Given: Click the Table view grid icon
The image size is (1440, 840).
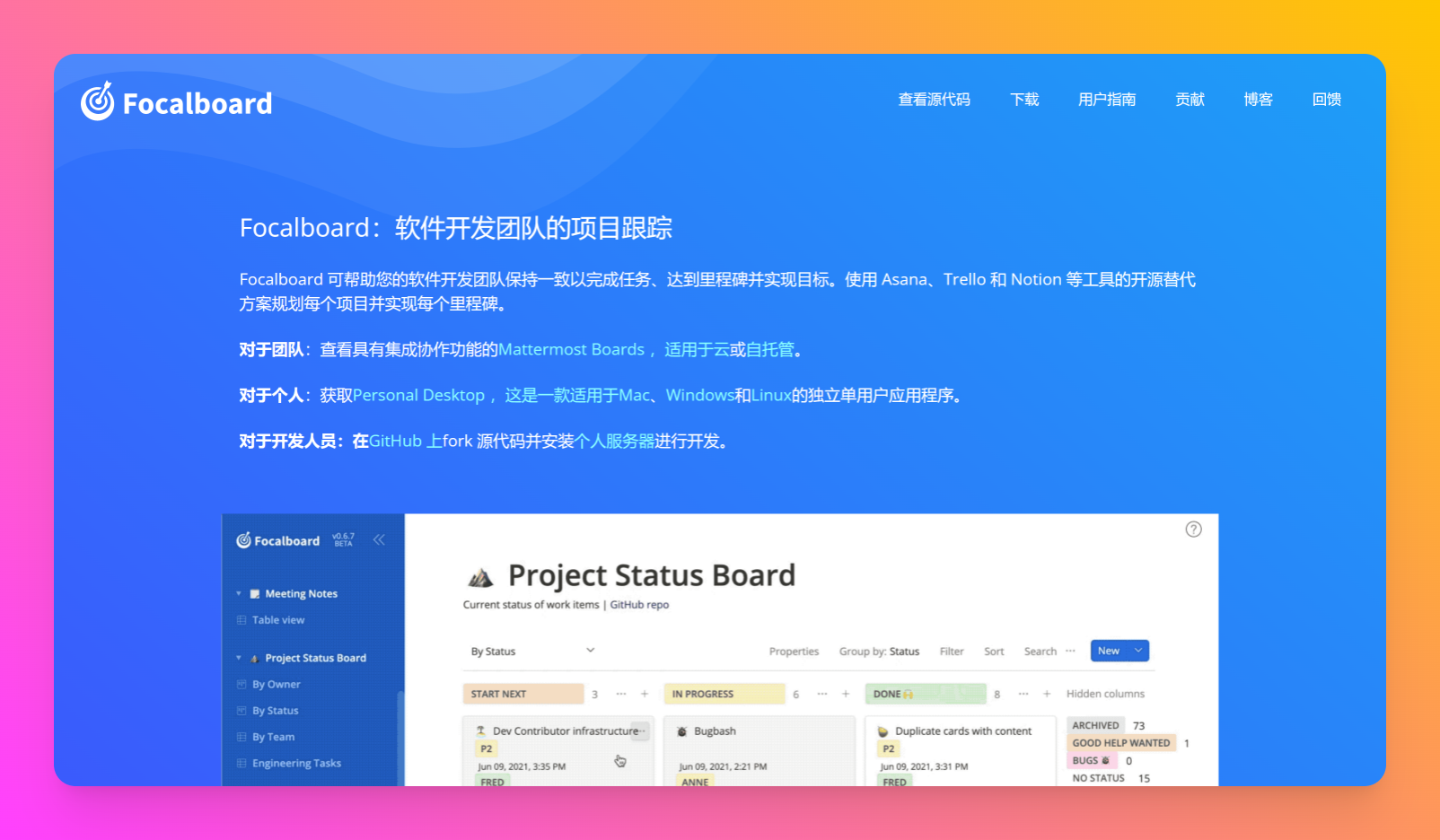Looking at the screenshot, I should tap(241, 620).
